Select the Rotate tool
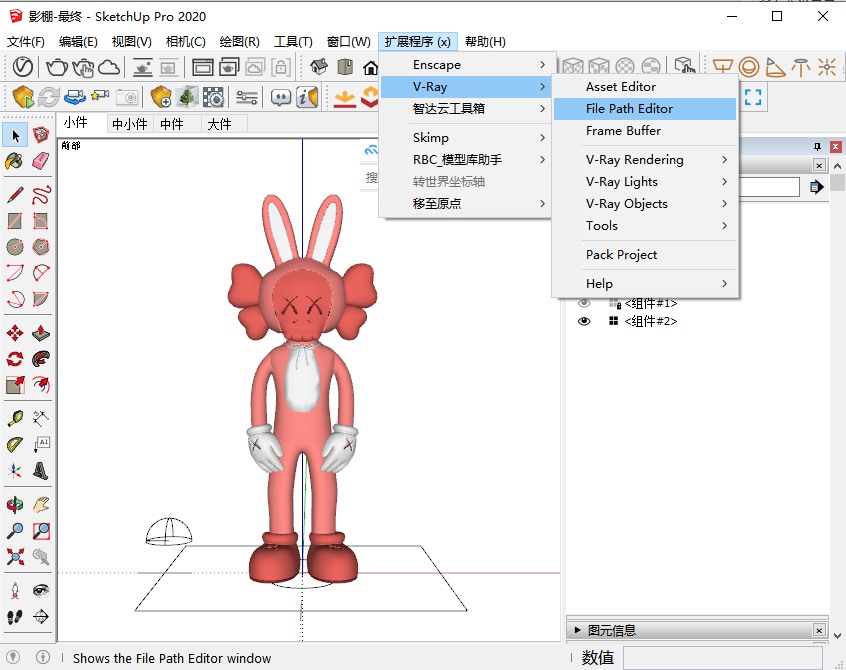The height and width of the screenshot is (670, 846). point(15,359)
